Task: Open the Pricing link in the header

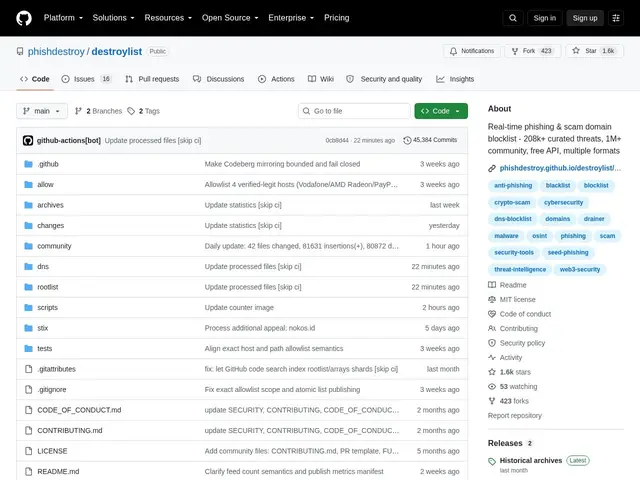Action: pyautogui.click(x=336, y=18)
